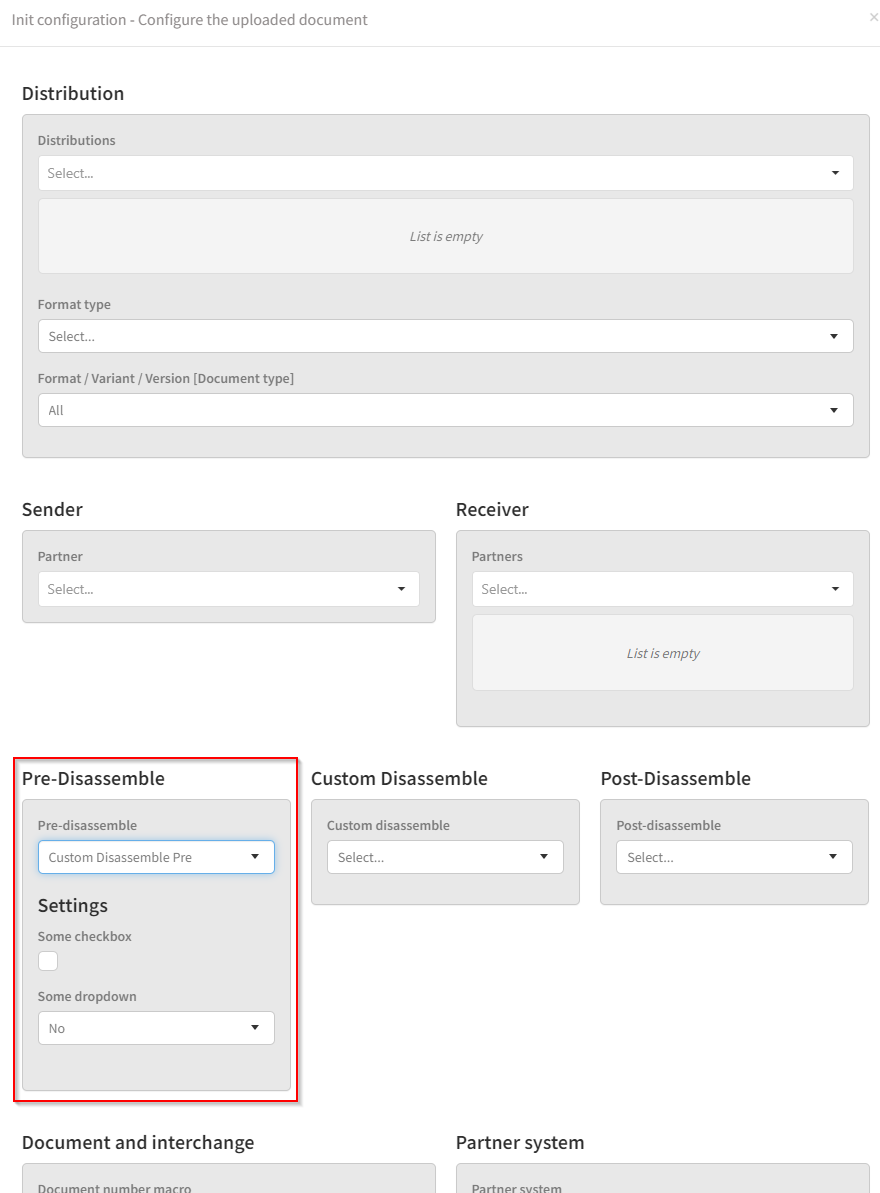Click the Receiver Partners dropdown caret

click(835, 589)
